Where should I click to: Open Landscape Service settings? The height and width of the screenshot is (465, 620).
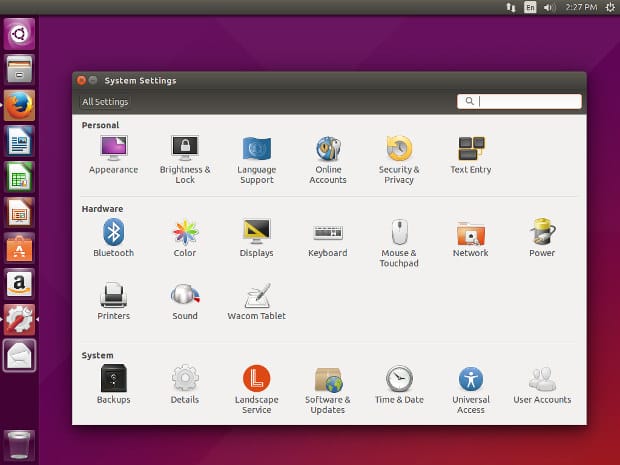257,389
